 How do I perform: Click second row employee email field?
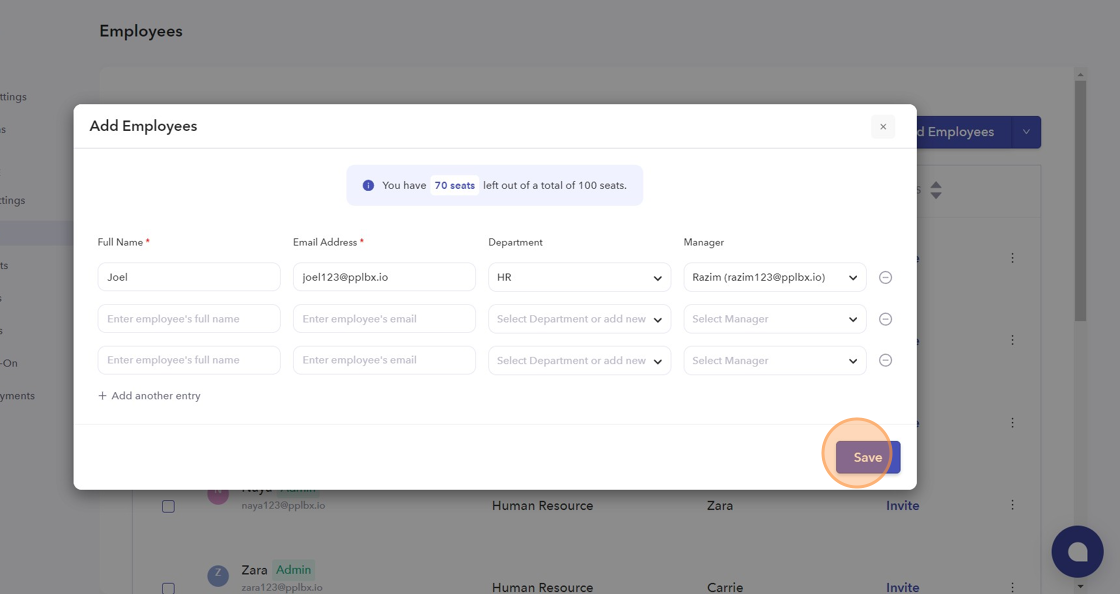(384, 319)
